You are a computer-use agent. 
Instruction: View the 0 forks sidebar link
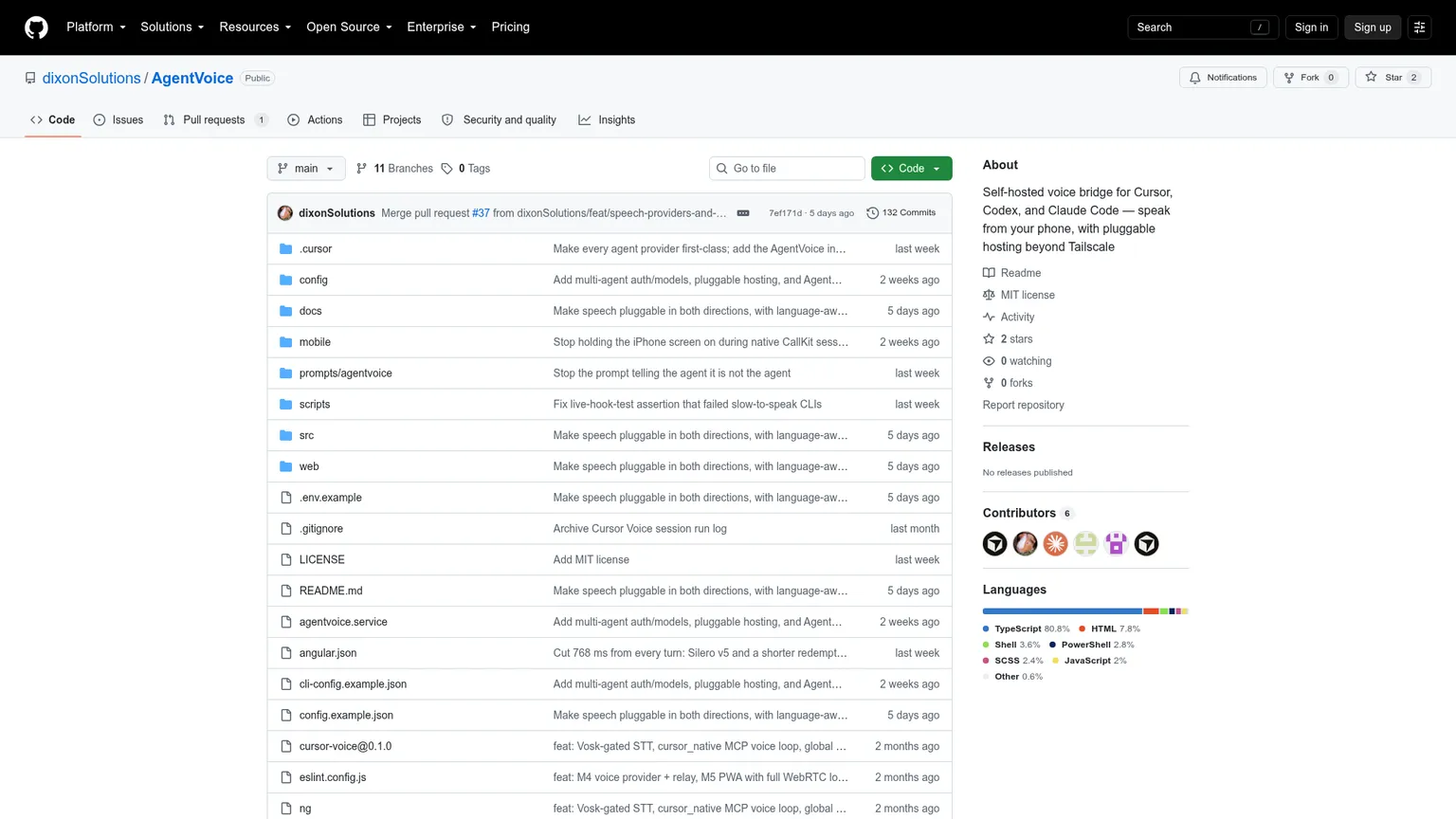pyautogui.click(x=1008, y=383)
